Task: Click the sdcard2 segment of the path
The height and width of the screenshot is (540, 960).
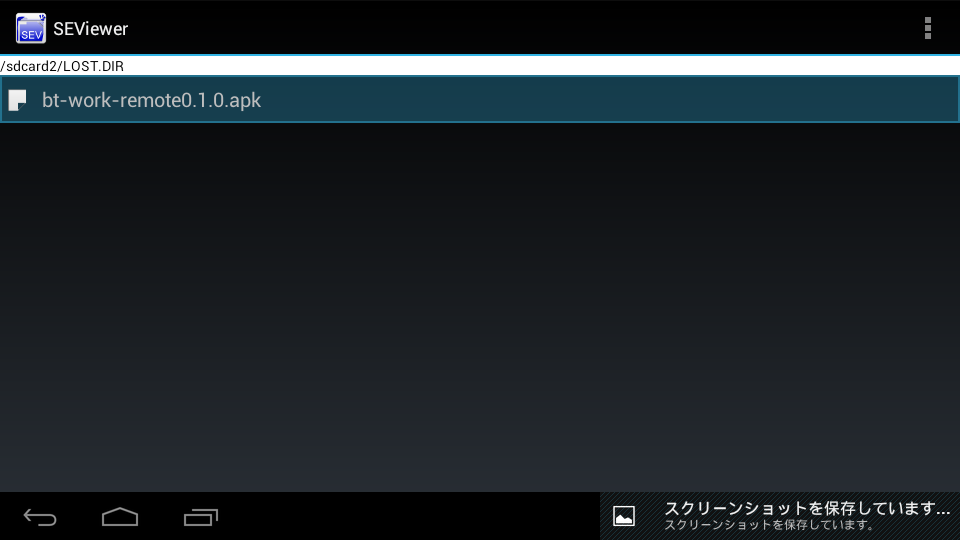Action: tap(31, 66)
